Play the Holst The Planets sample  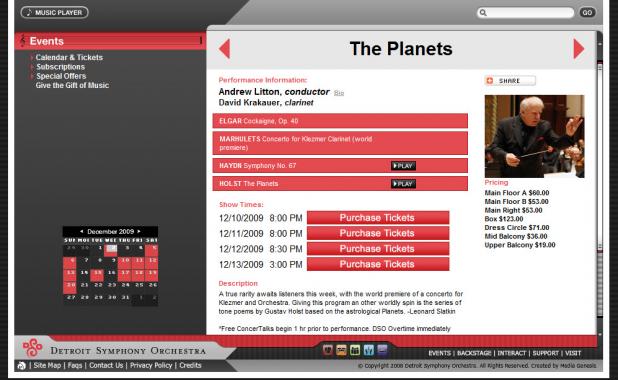[x=403, y=184]
